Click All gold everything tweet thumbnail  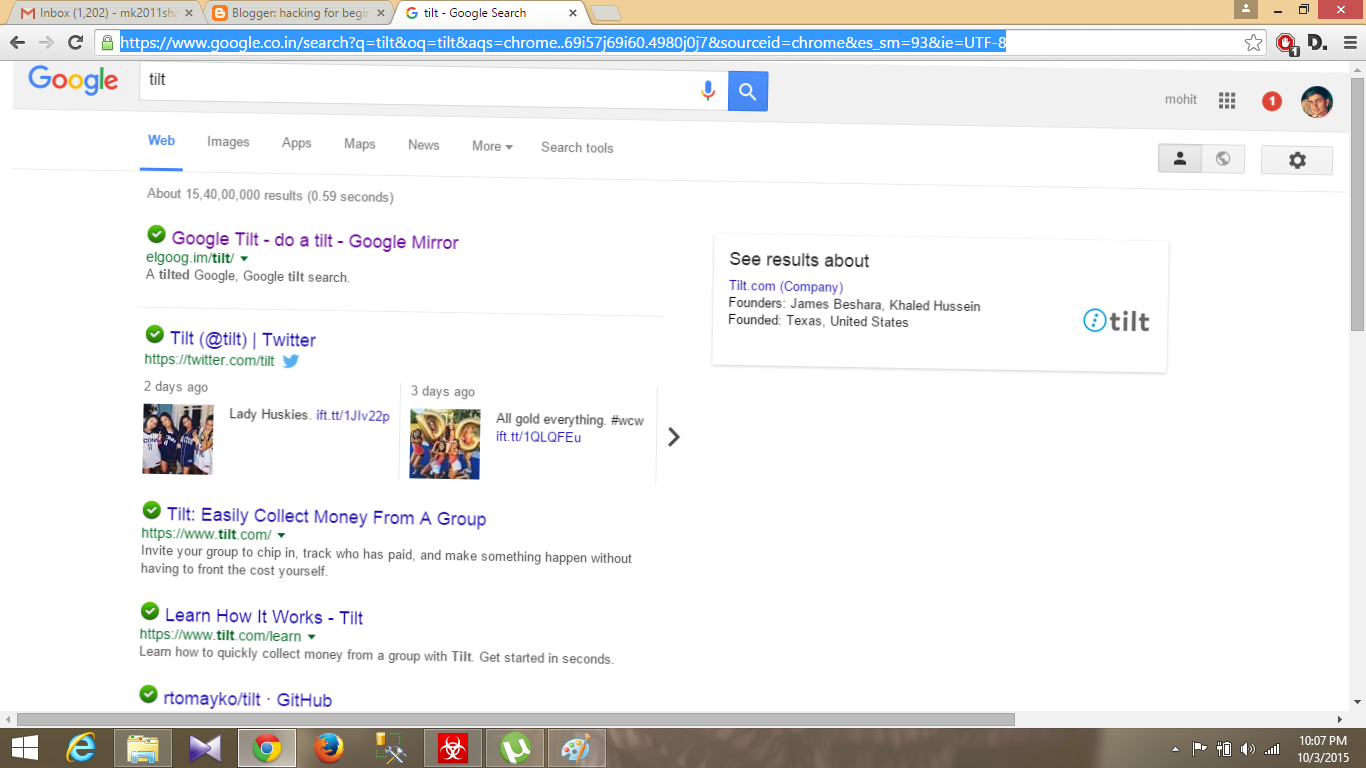[445, 443]
